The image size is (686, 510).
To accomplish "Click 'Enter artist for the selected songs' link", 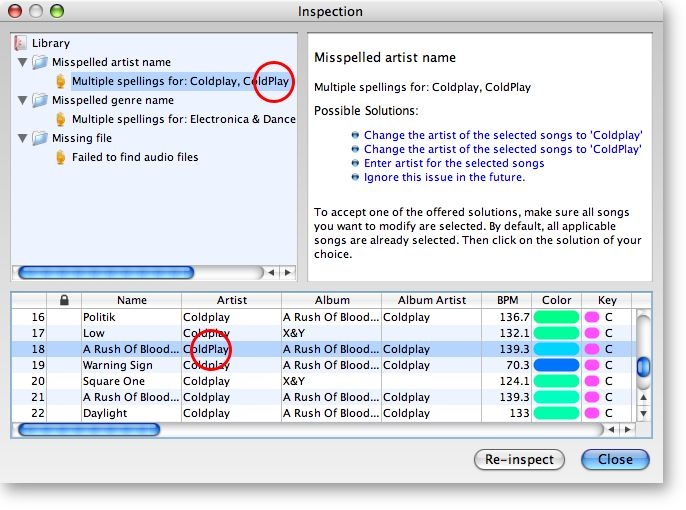I will (x=454, y=163).
